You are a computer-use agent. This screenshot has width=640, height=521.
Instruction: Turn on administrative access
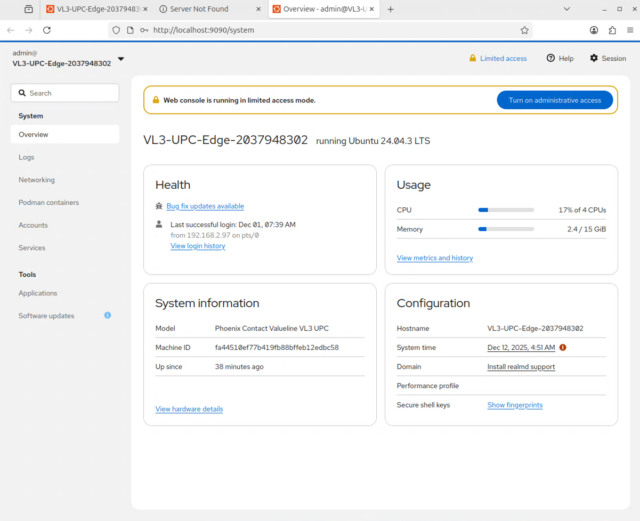click(554, 100)
